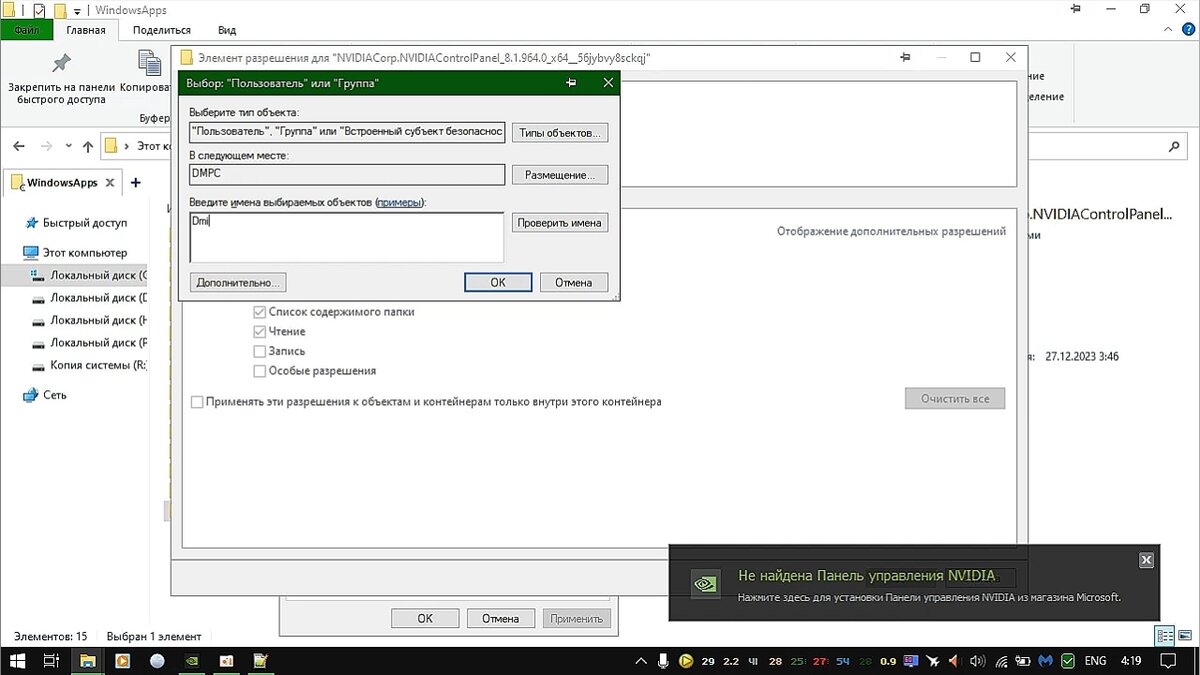
Task: Click the Применить button
Action: [577, 618]
